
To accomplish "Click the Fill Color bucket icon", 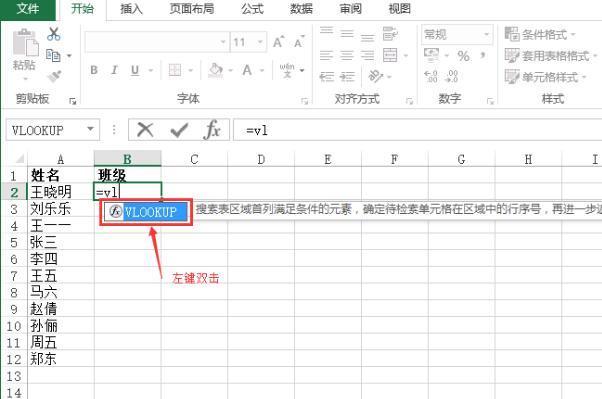I will click(215, 70).
